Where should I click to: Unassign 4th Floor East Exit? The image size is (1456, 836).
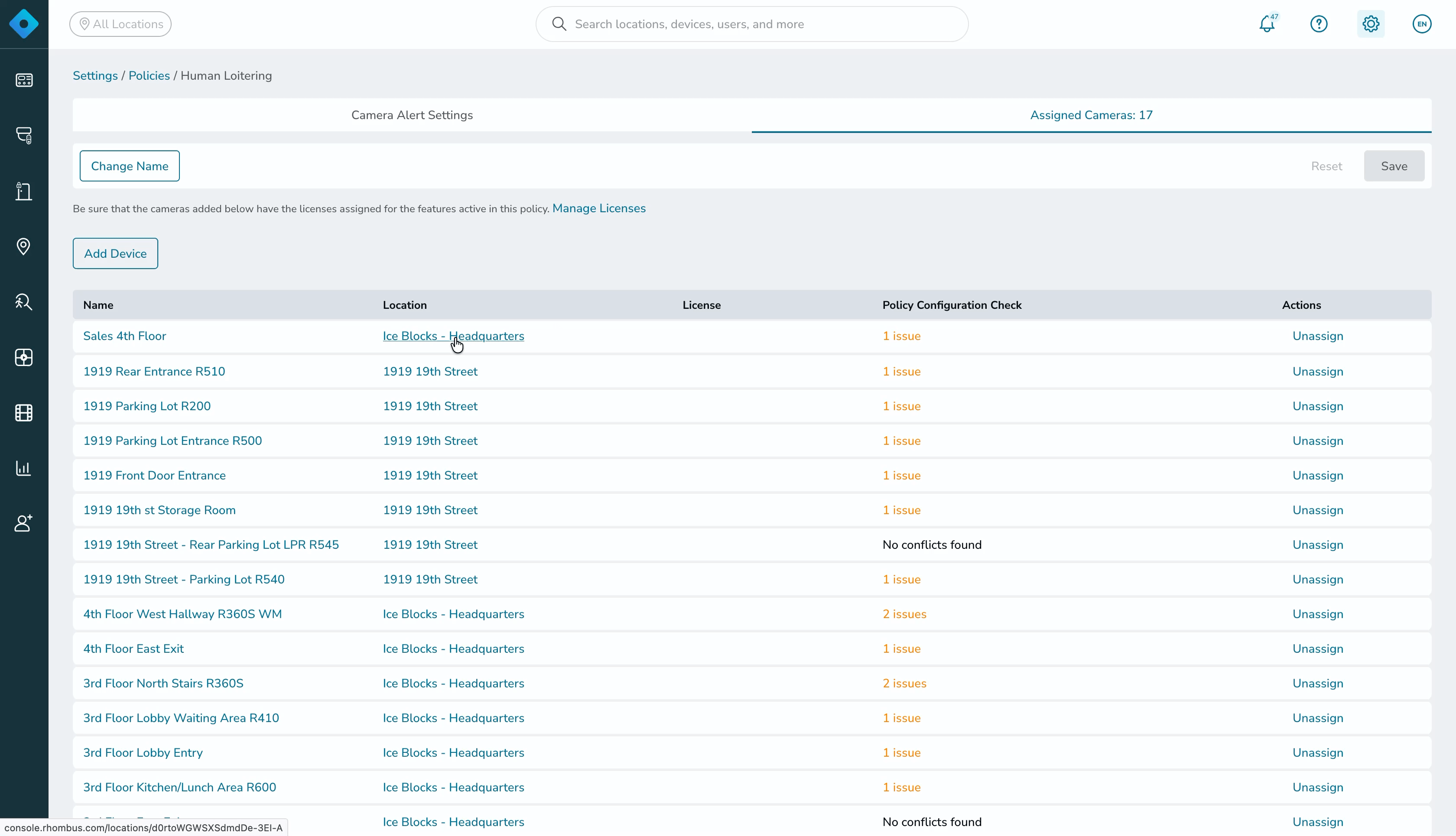(x=1318, y=649)
